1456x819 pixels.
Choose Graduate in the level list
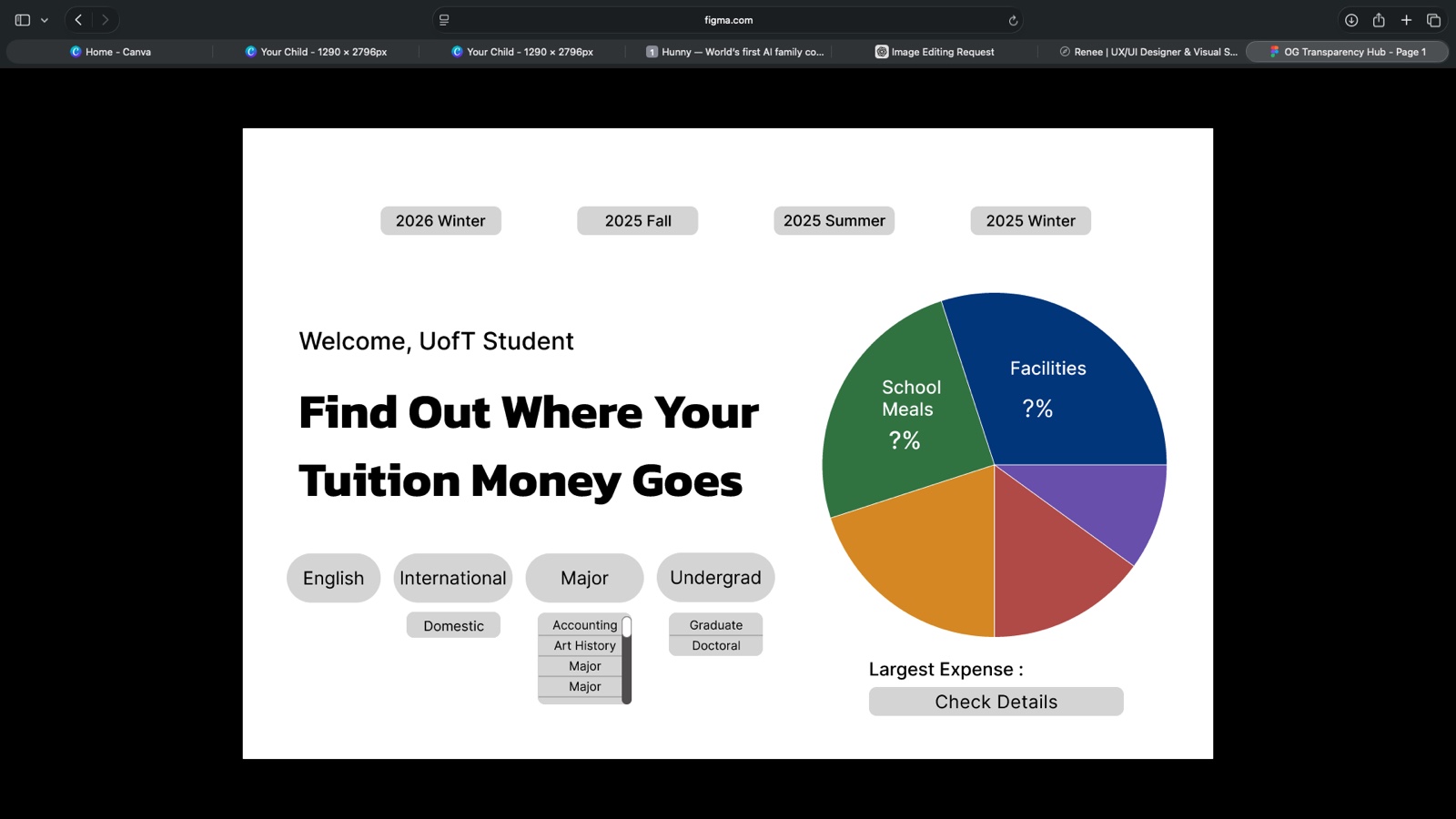click(715, 625)
